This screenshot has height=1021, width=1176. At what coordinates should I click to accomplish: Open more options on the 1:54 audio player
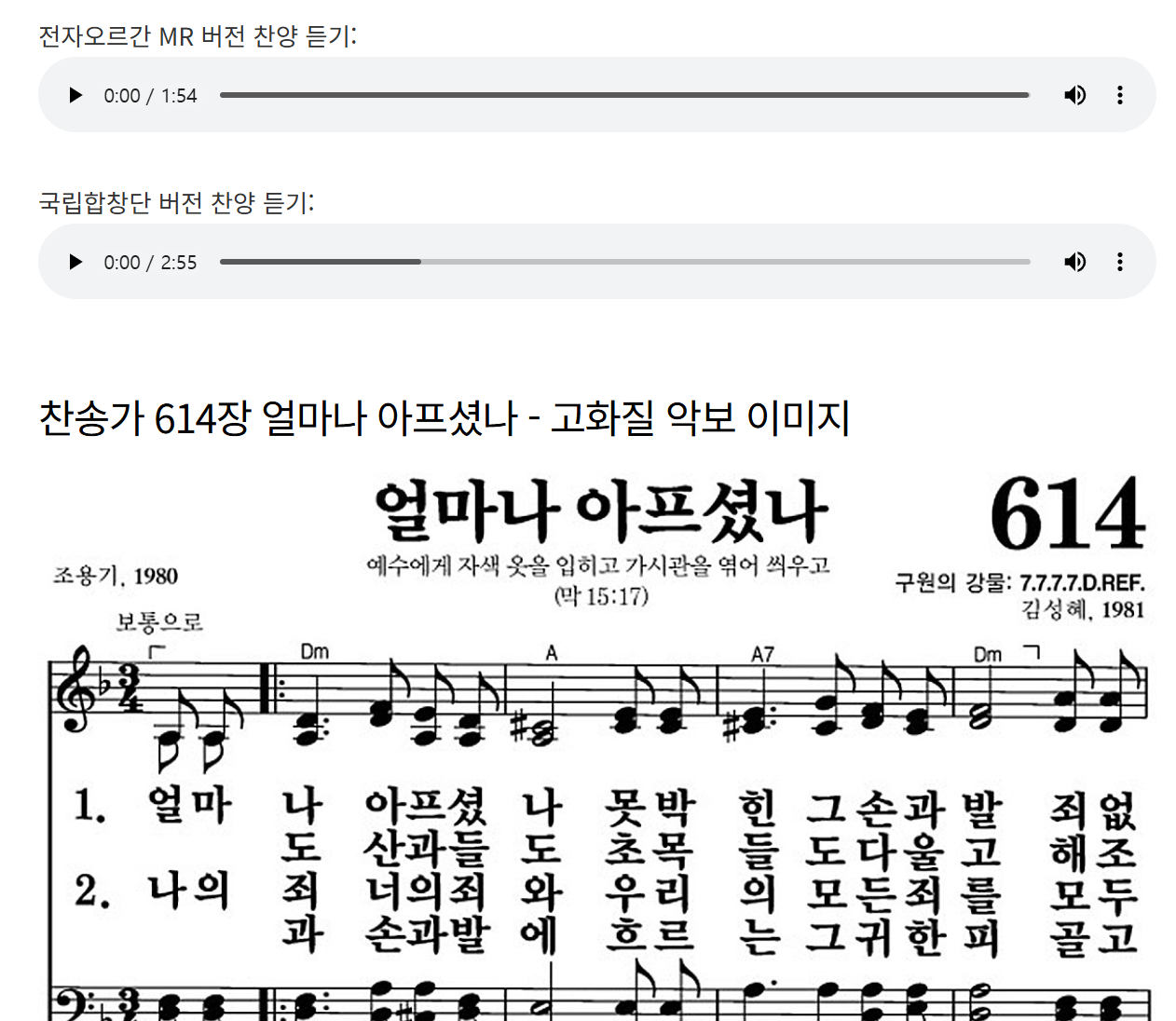coord(1119,95)
